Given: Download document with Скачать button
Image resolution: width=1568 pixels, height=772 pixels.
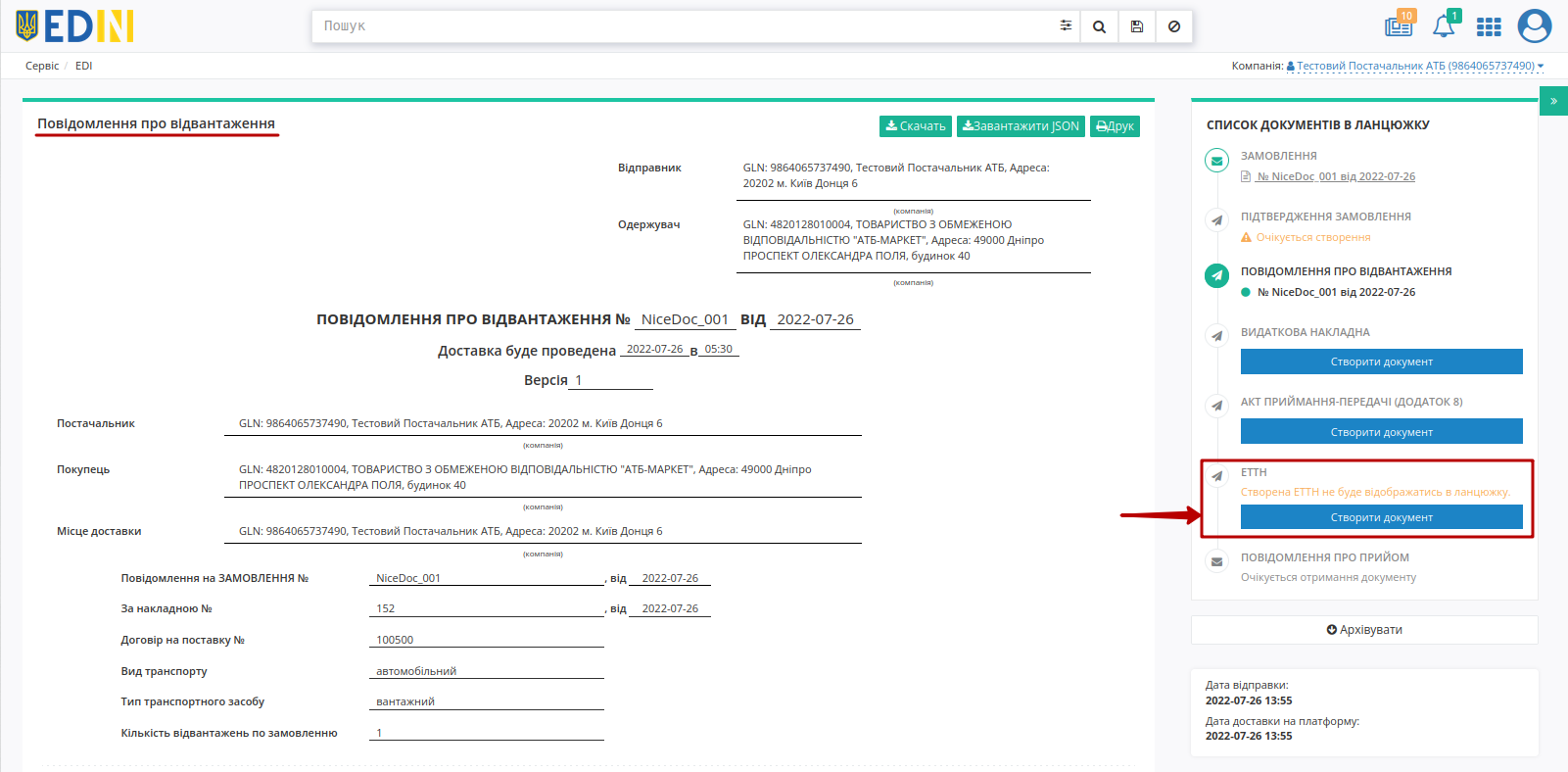Looking at the screenshot, I should [916, 126].
